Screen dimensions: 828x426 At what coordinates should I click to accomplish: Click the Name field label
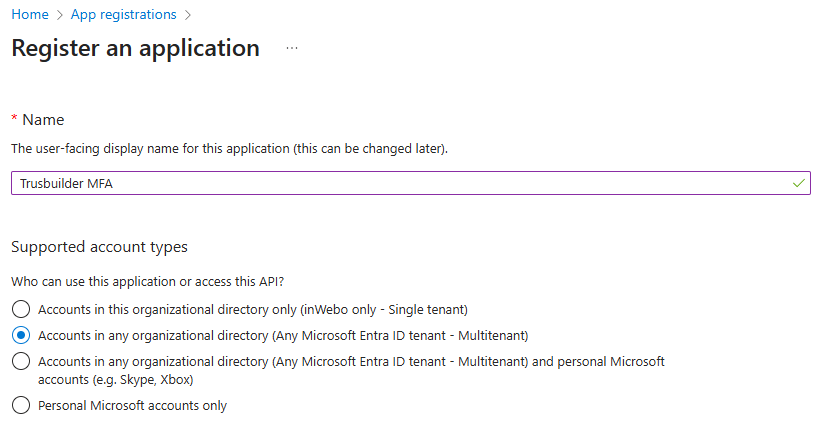pos(43,120)
